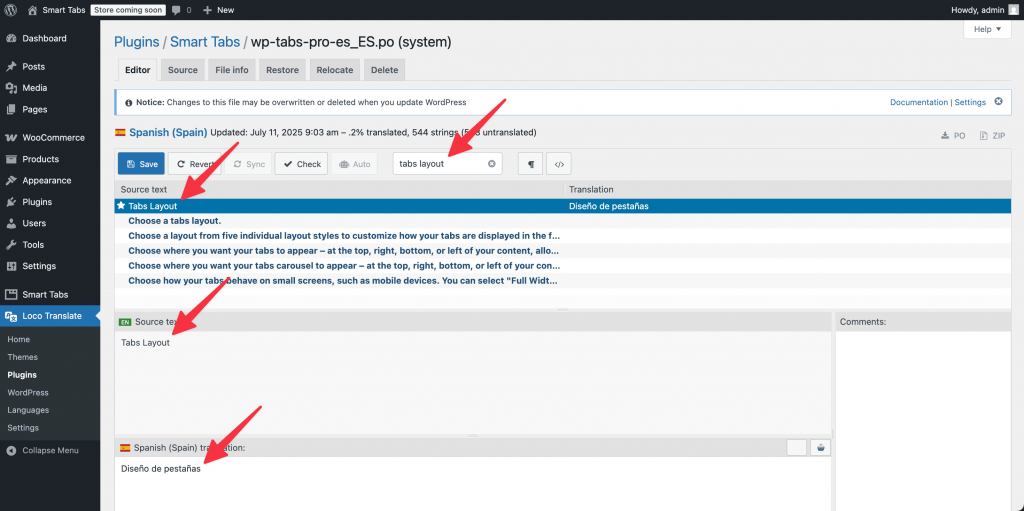Download the ZIP archive
The height and width of the screenshot is (511, 1024).
(x=992, y=136)
